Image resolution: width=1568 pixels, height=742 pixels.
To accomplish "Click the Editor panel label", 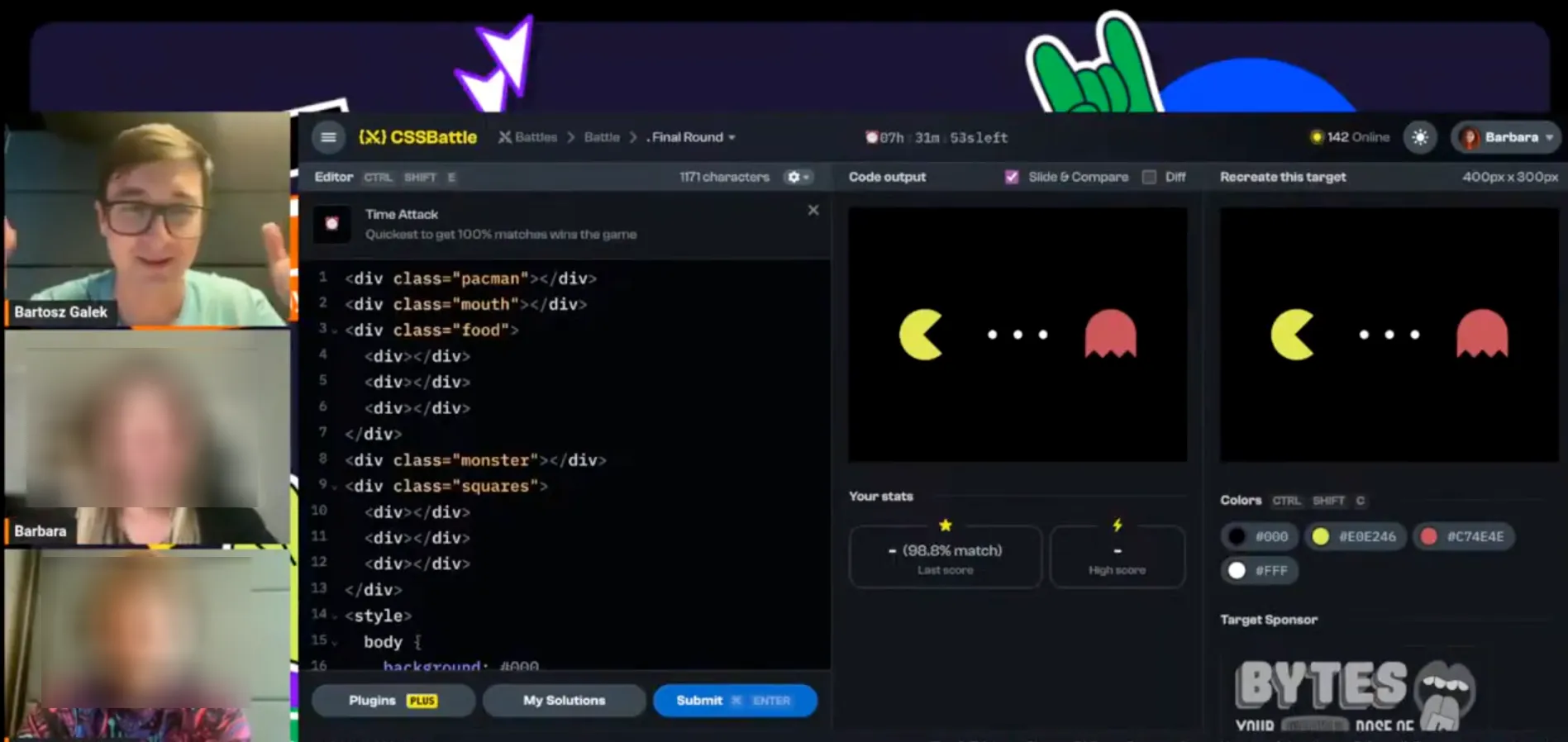I will coord(334,177).
